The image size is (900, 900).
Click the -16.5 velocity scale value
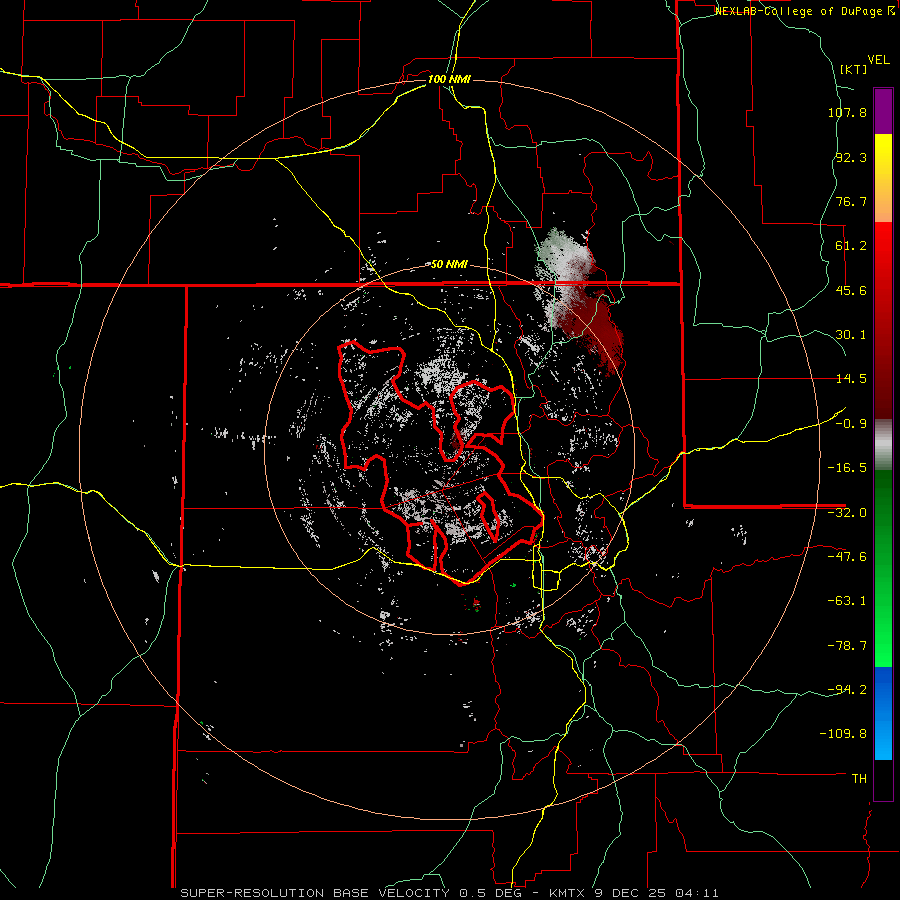pos(847,468)
